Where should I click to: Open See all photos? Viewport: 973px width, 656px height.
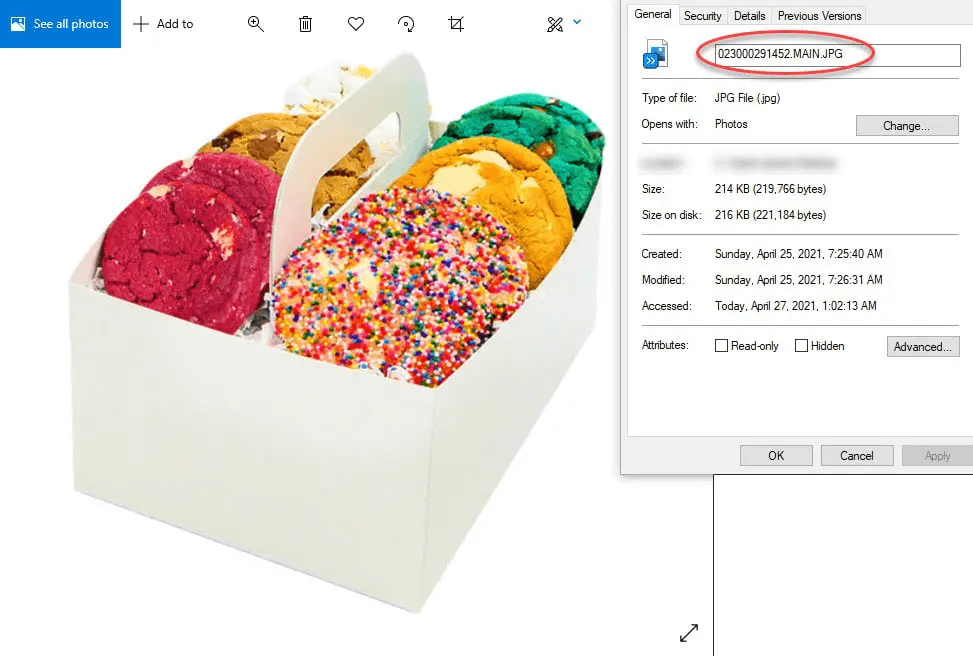coord(60,23)
